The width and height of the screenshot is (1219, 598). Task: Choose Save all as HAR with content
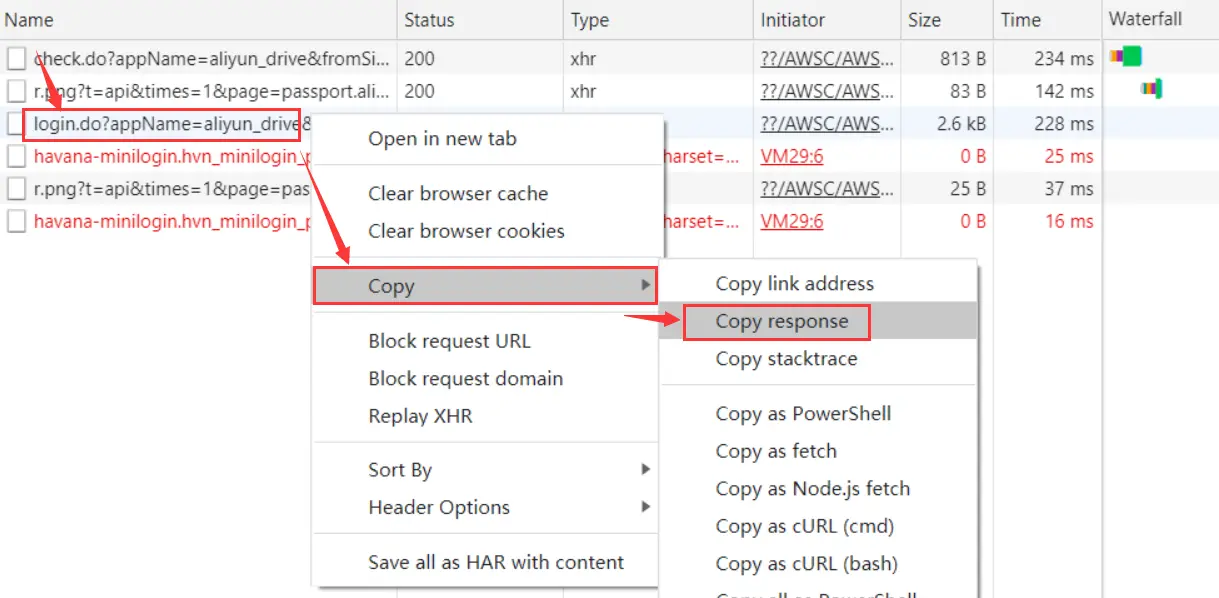point(496,563)
